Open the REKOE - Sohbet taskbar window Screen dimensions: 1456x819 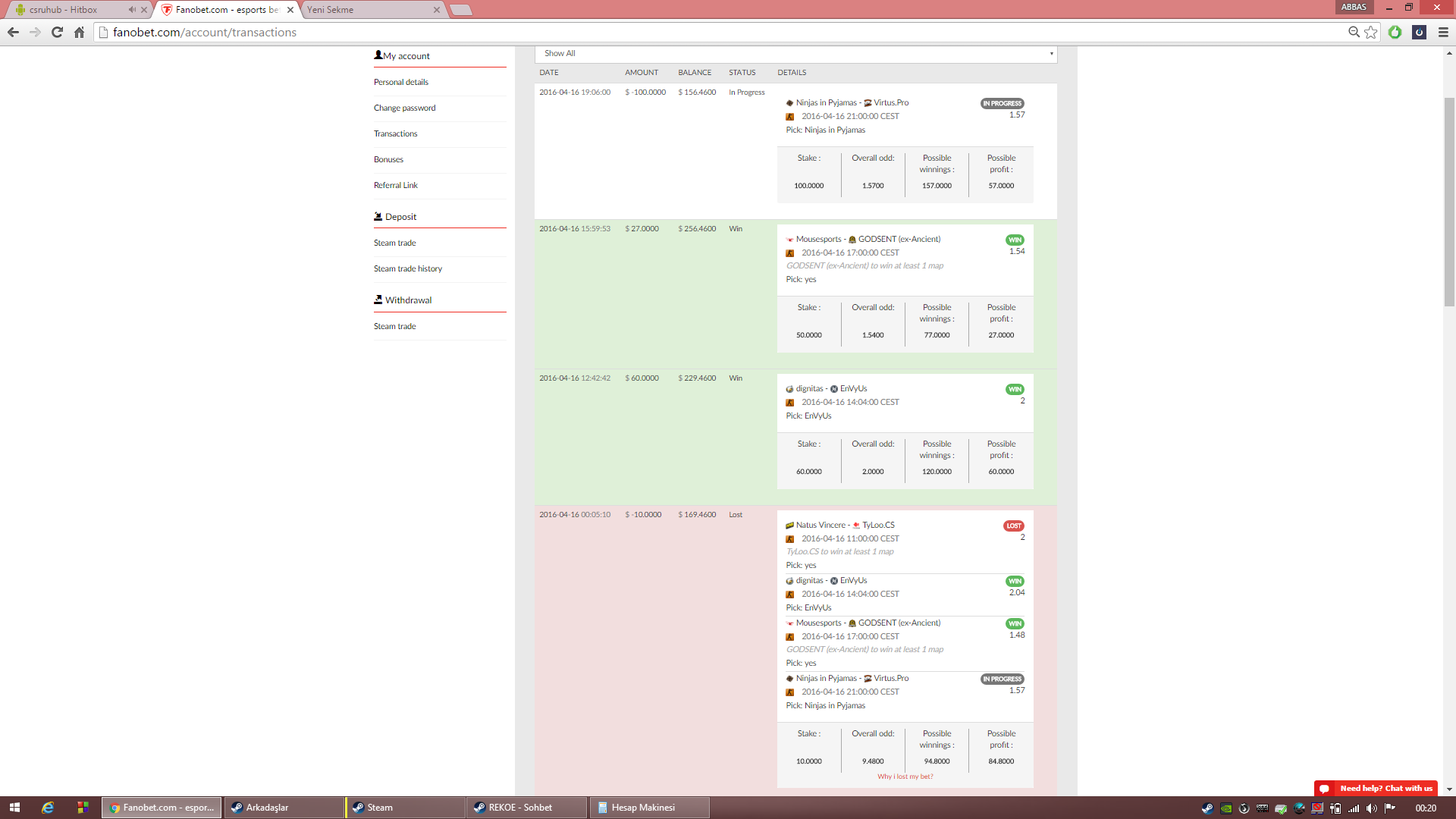click(x=528, y=808)
